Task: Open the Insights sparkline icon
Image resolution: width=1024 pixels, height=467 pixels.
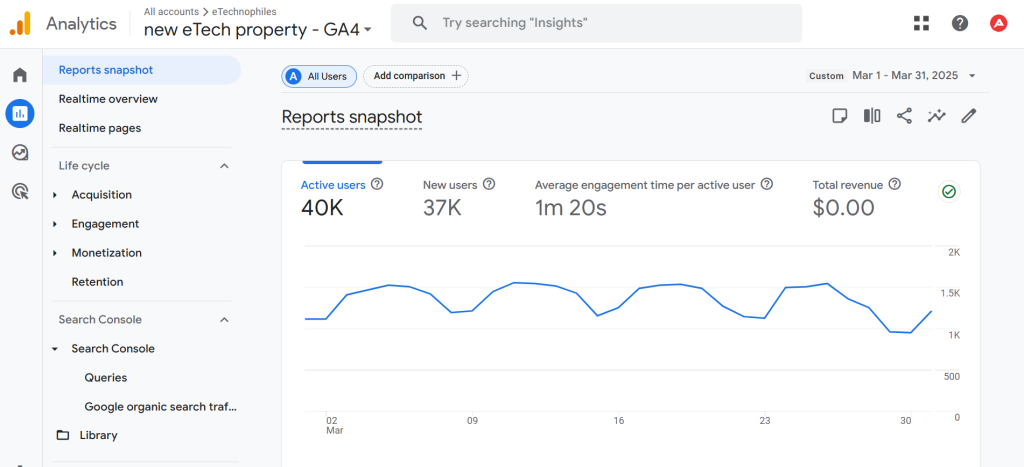Action: pyautogui.click(x=936, y=116)
